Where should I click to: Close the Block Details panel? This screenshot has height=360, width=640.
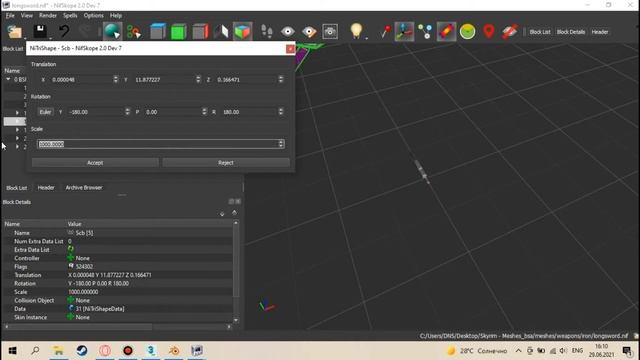point(238,201)
